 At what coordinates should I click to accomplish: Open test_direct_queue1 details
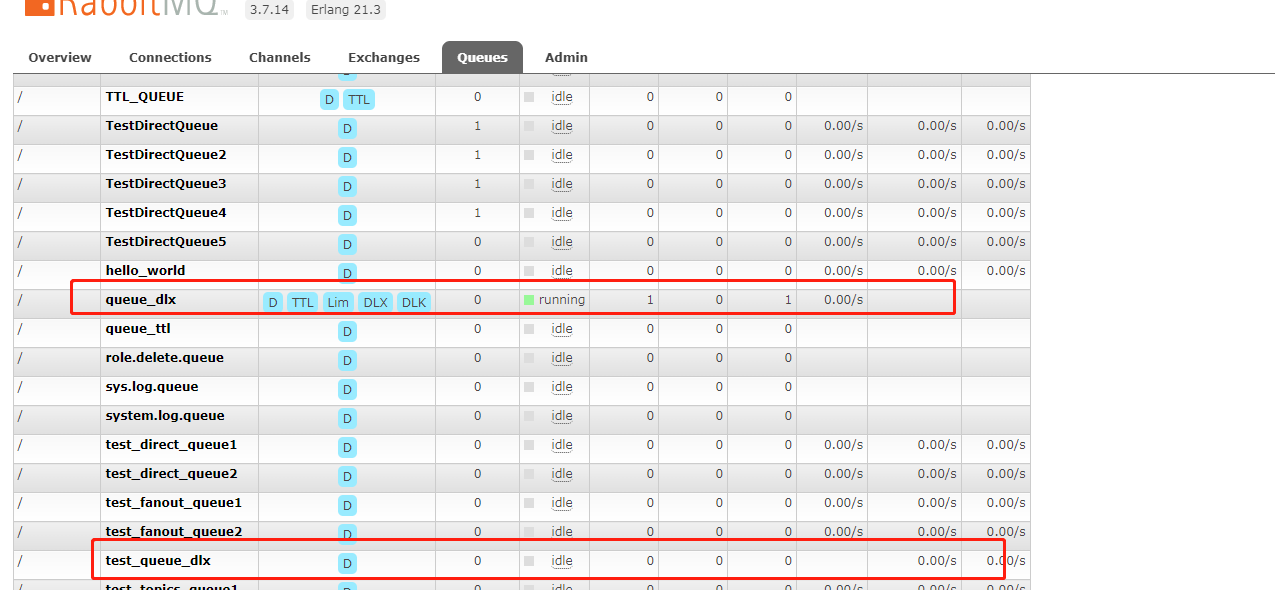172,445
